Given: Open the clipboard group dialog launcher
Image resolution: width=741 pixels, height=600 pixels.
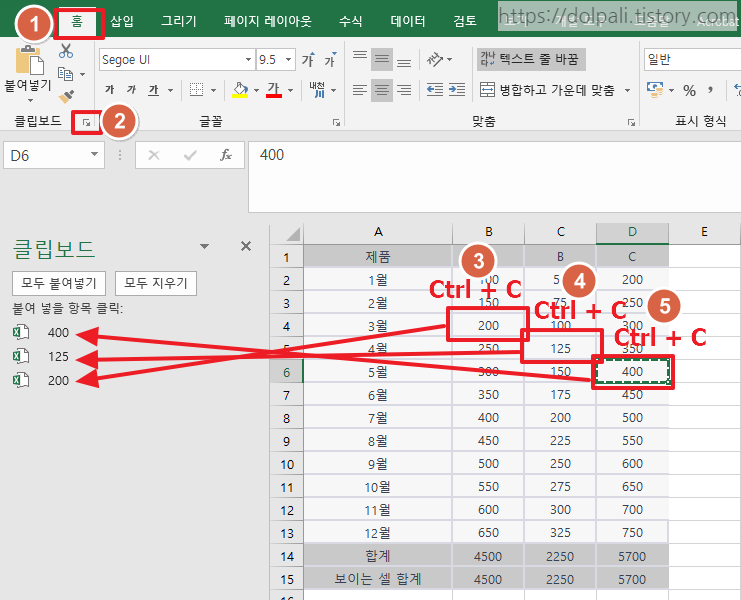Looking at the screenshot, I should pos(86,122).
